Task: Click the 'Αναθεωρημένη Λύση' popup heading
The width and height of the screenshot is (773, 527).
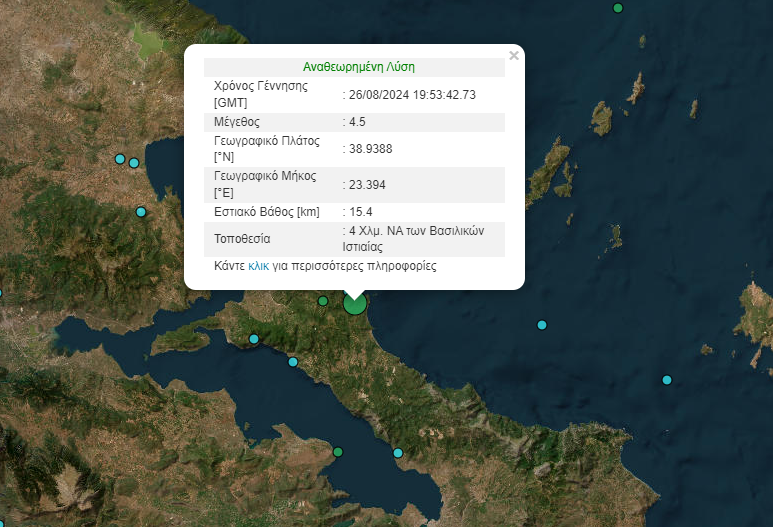Action: (x=358, y=67)
